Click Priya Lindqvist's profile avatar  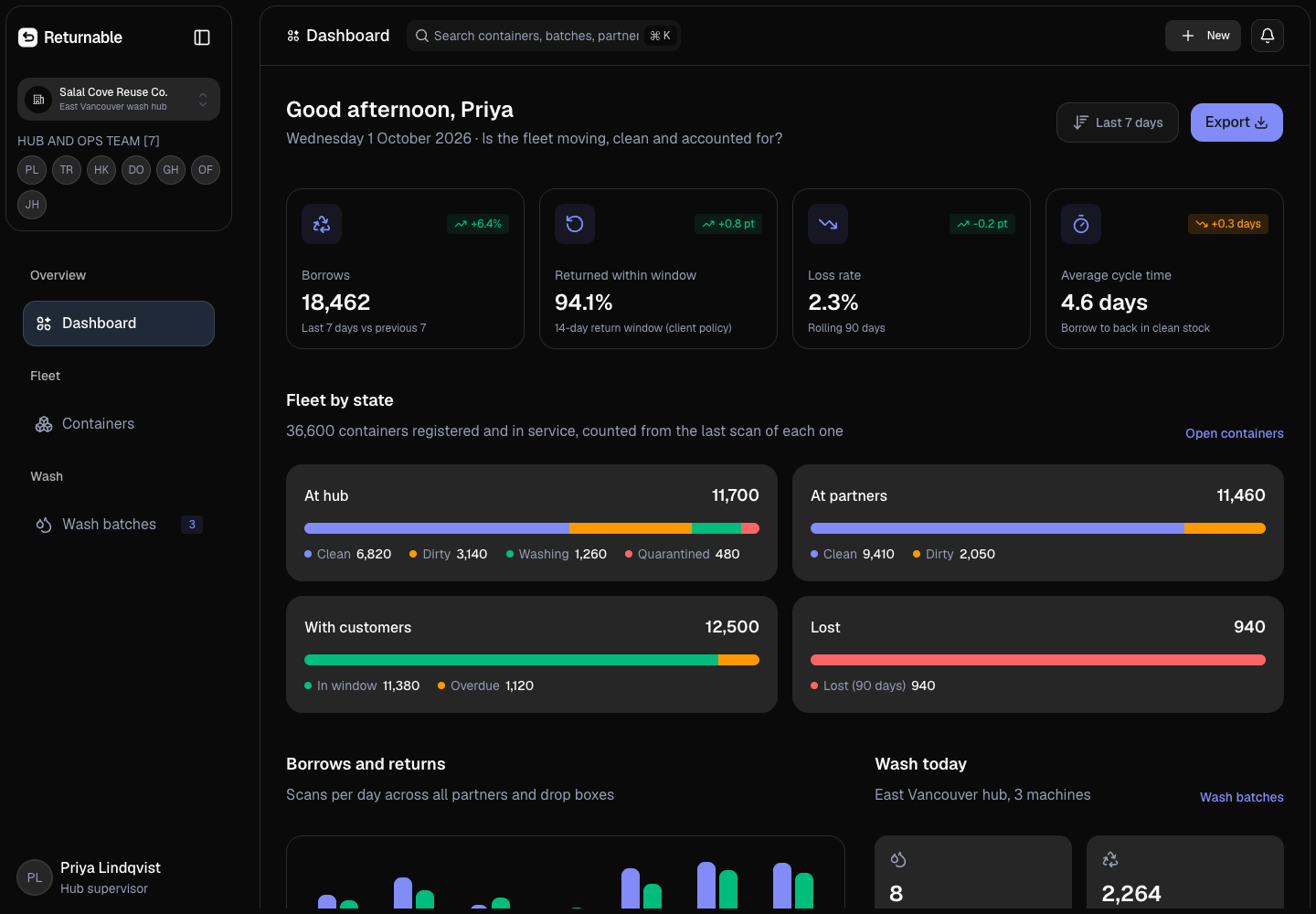coord(35,877)
